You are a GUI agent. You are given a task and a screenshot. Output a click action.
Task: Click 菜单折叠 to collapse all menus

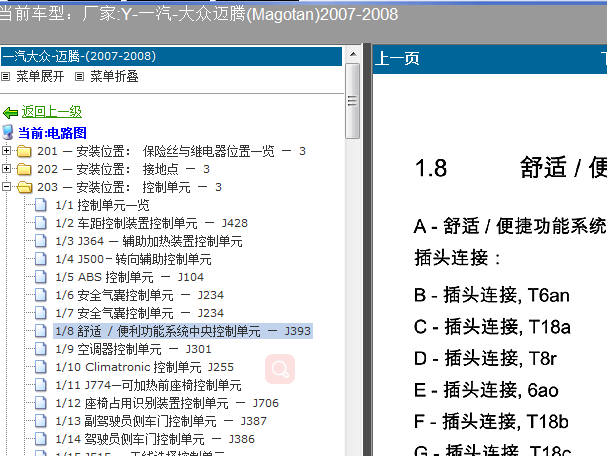tap(114, 77)
